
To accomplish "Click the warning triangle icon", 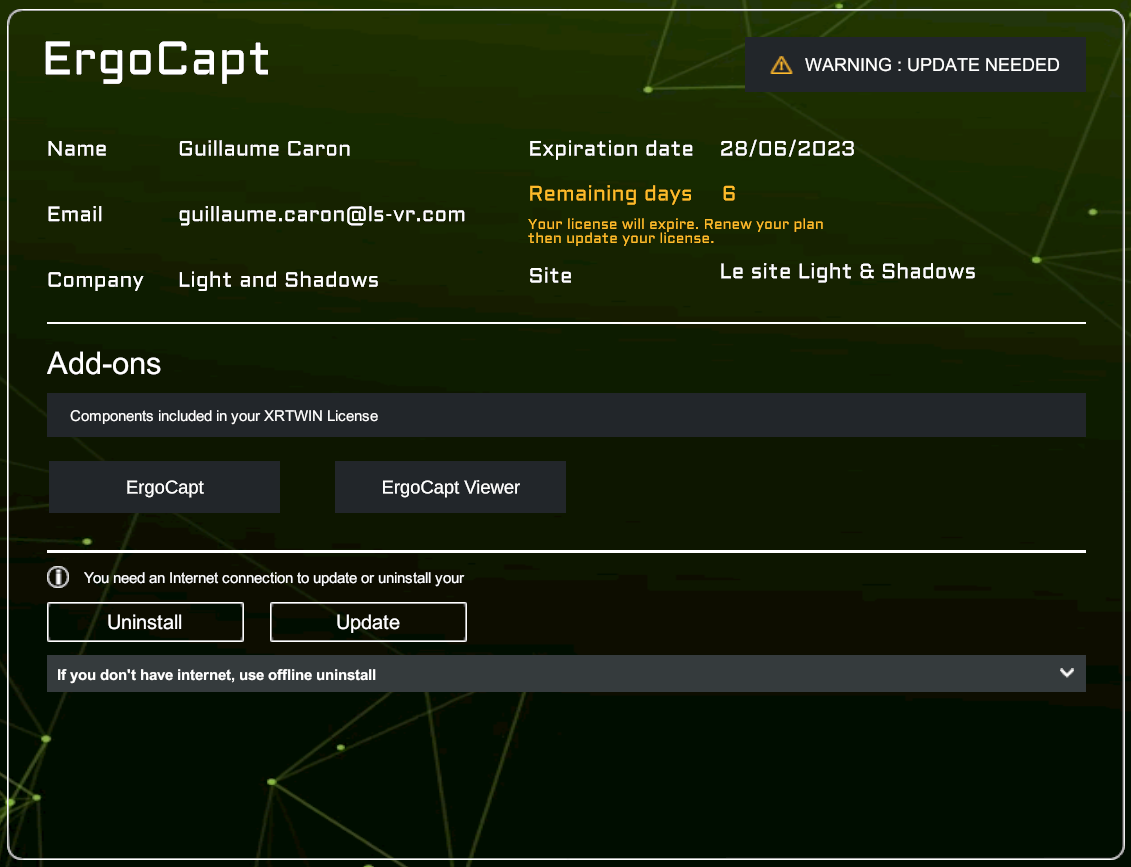I will (781, 65).
